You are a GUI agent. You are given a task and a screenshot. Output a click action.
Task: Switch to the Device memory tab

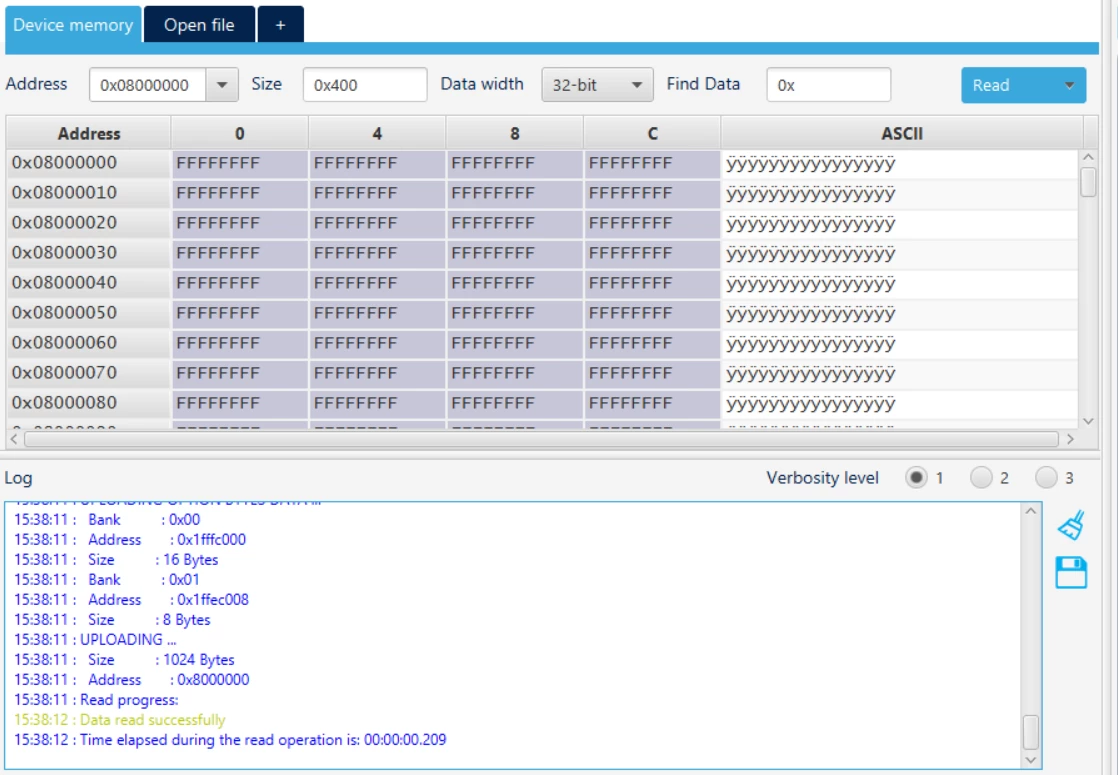(x=73, y=25)
